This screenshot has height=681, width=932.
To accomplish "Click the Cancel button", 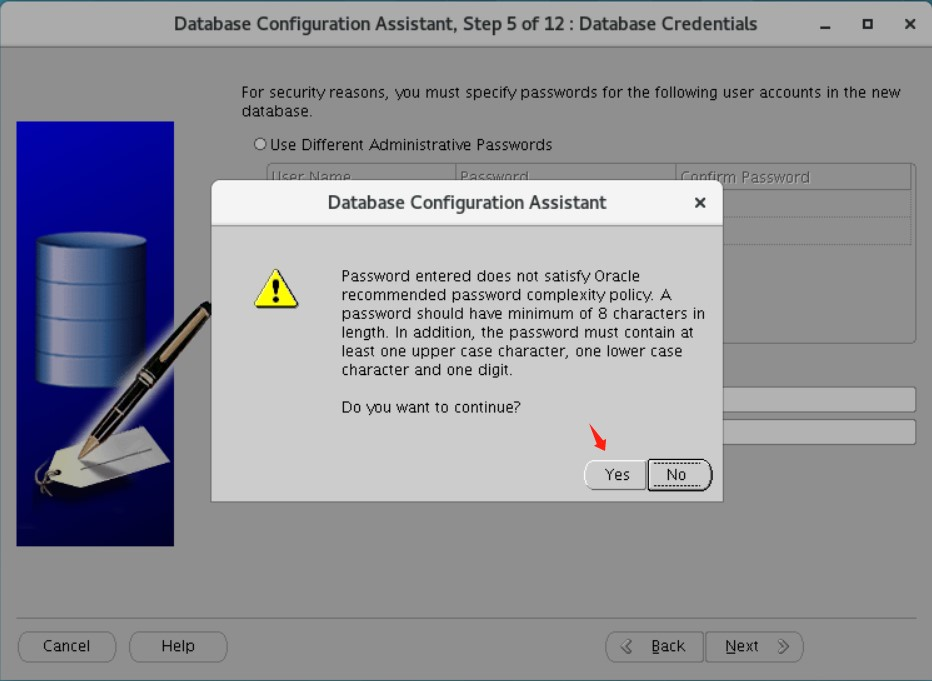I will click(x=67, y=647).
